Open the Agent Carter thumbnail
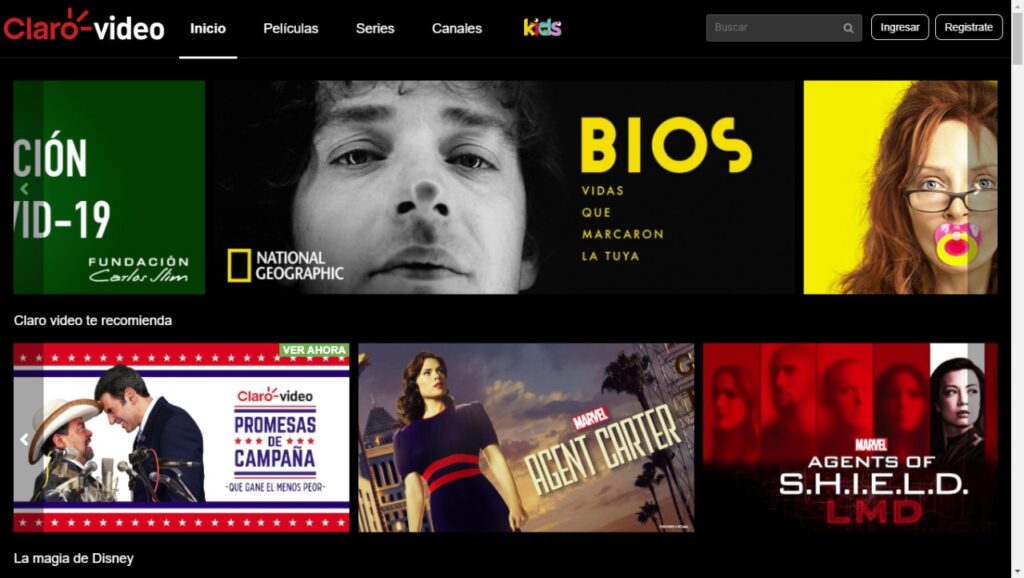The width and height of the screenshot is (1024, 578). tap(526, 438)
